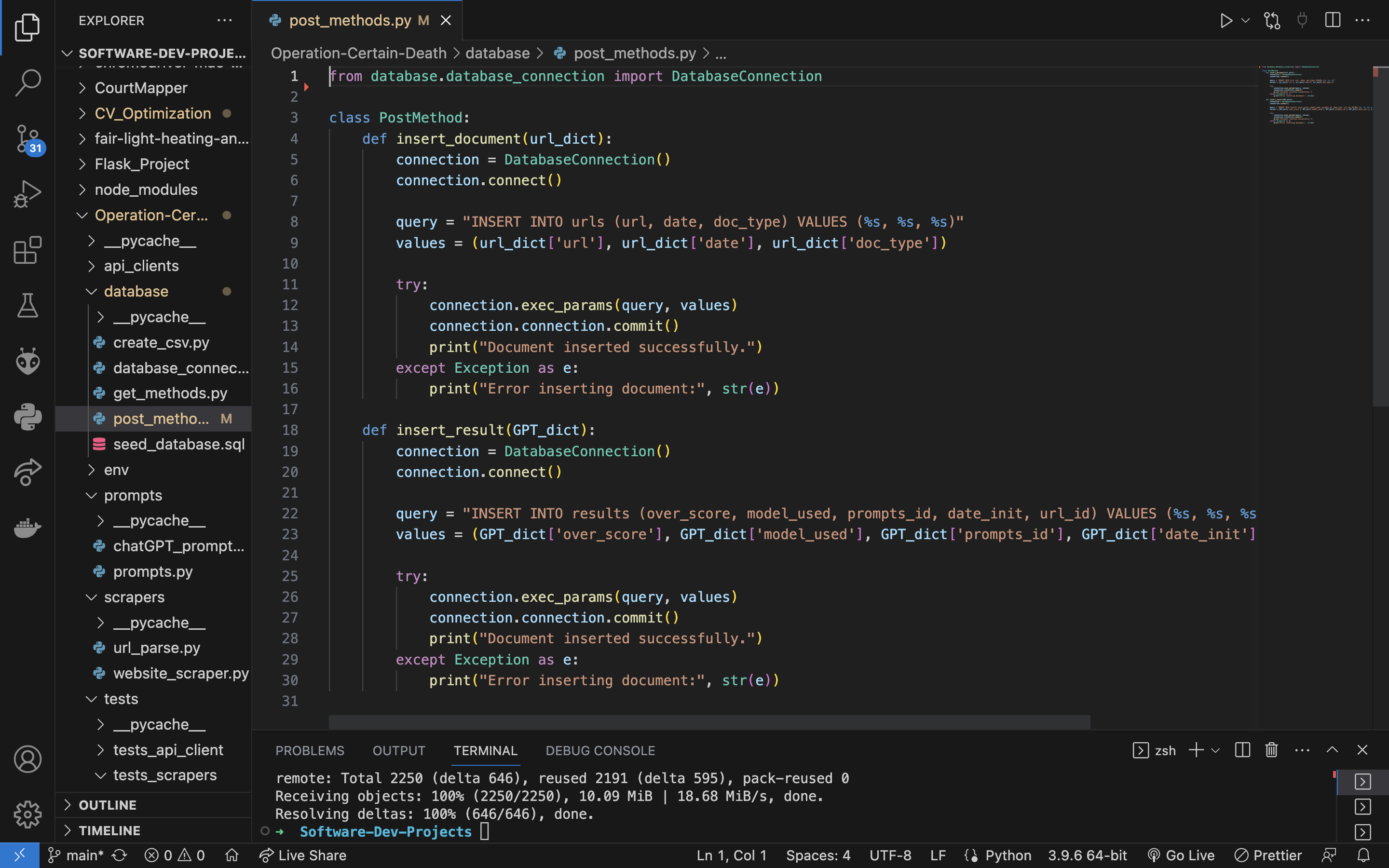This screenshot has width=1389, height=868.
Task: Toggle Go Live server in the status bar
Action: [x=1181, y=855]
